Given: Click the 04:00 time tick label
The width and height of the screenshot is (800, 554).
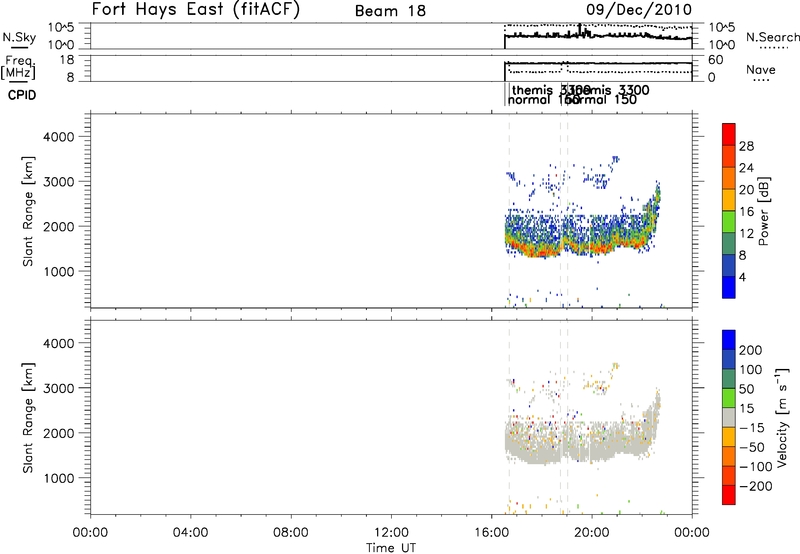Looking at the screenshot, I should coord(190,533).
